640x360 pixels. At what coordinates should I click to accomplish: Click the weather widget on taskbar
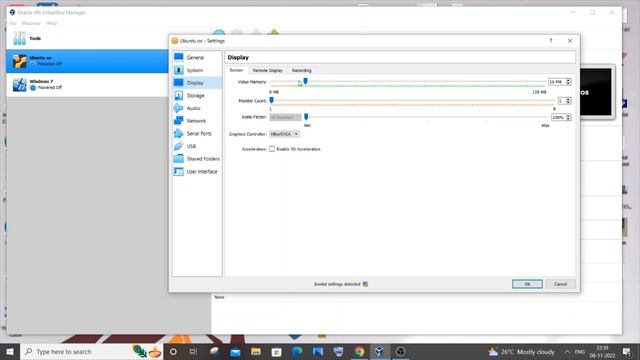(522, 351)
